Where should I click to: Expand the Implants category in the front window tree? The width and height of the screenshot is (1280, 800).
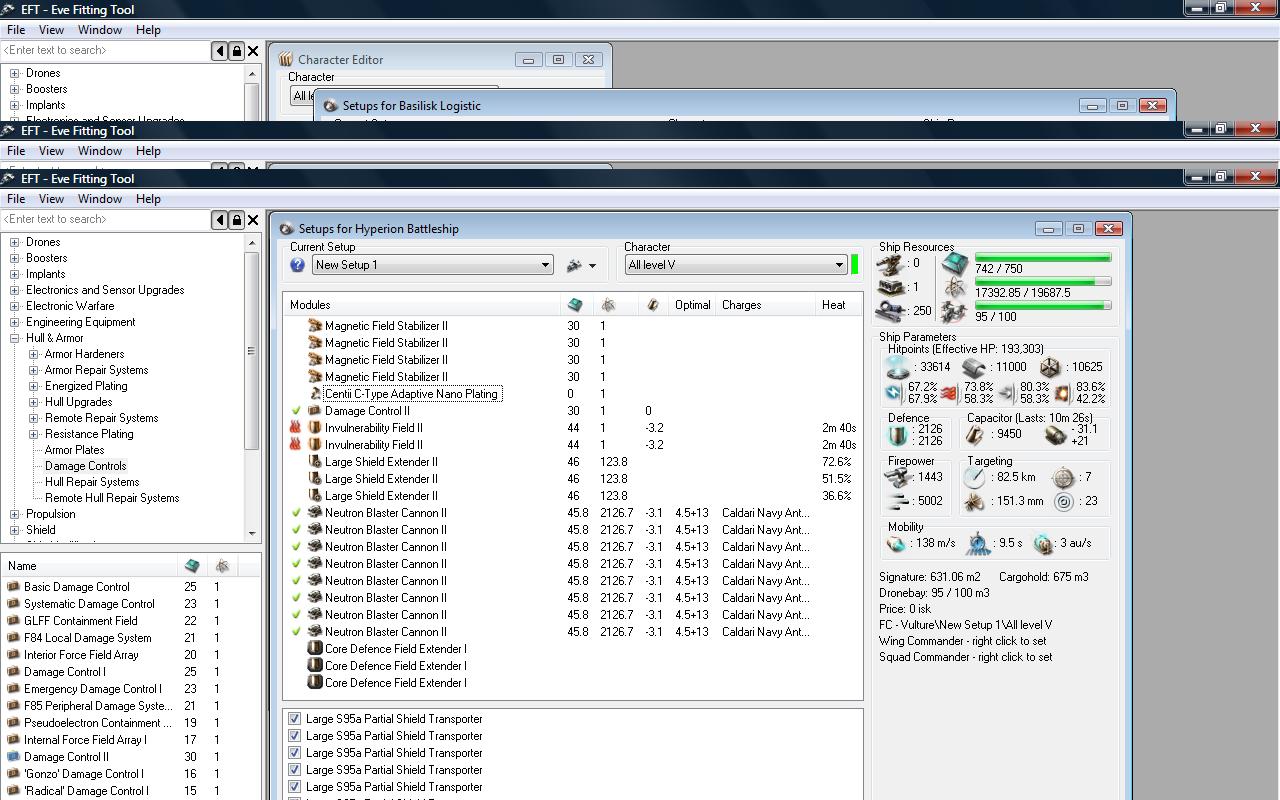(14, 274)
